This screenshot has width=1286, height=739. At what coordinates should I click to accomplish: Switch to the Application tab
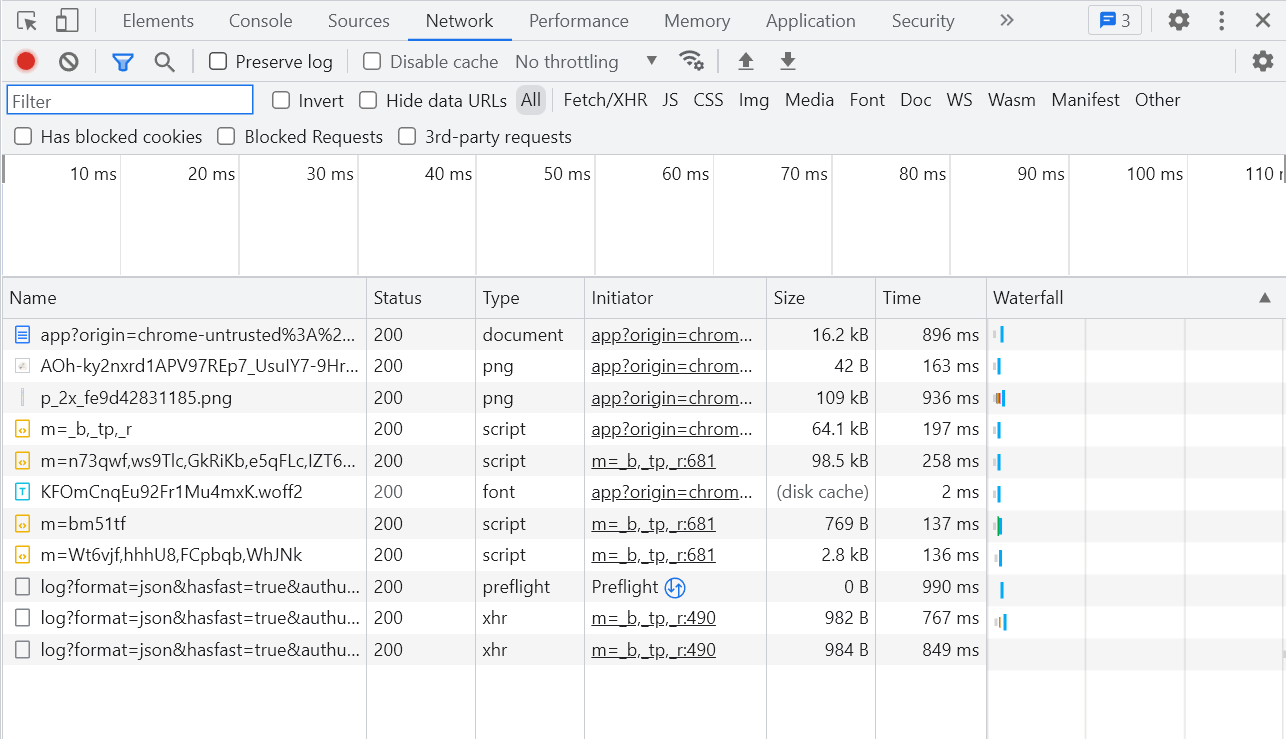(811, 20)
